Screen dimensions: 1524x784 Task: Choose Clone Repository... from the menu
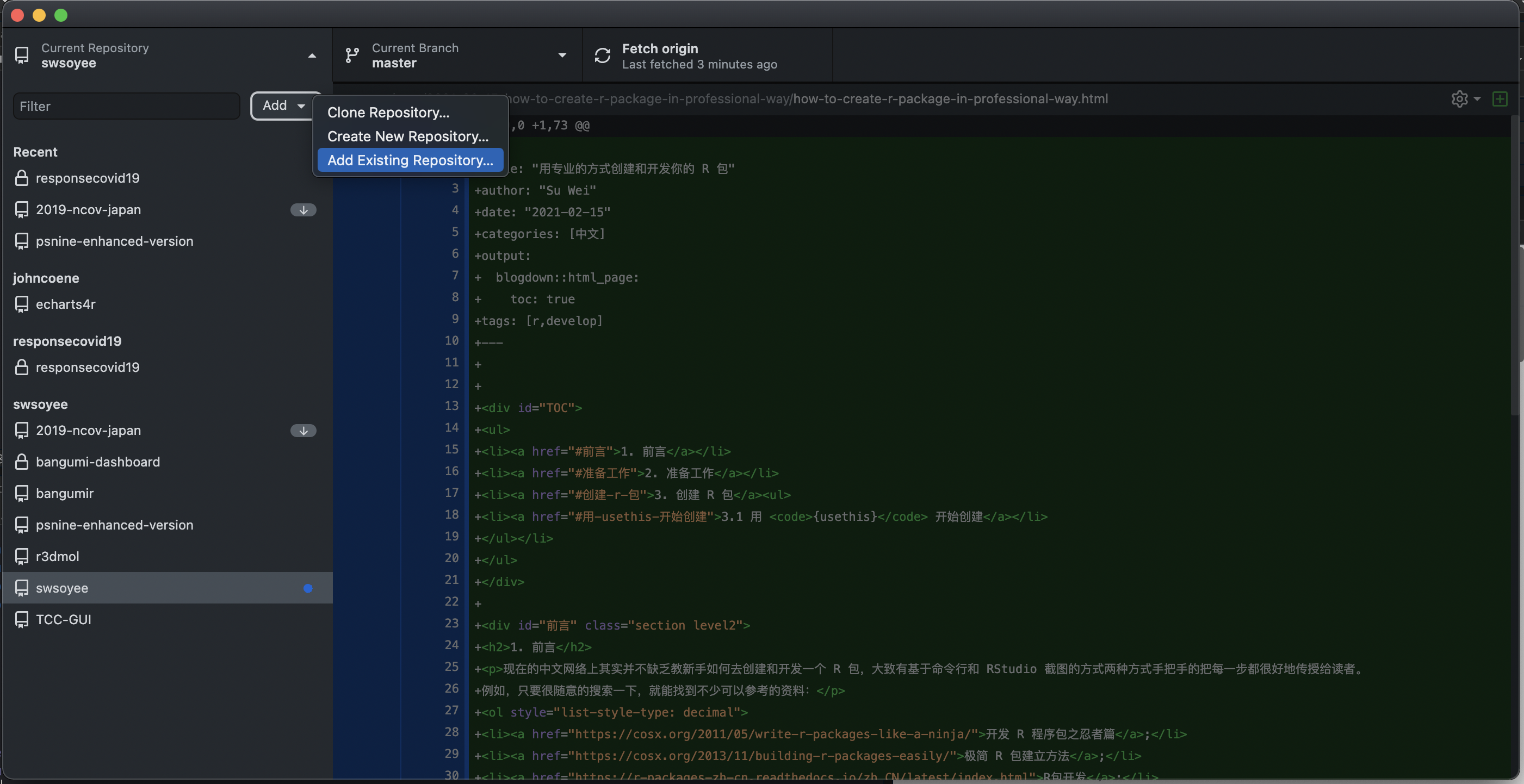click(x=389, y=113)
